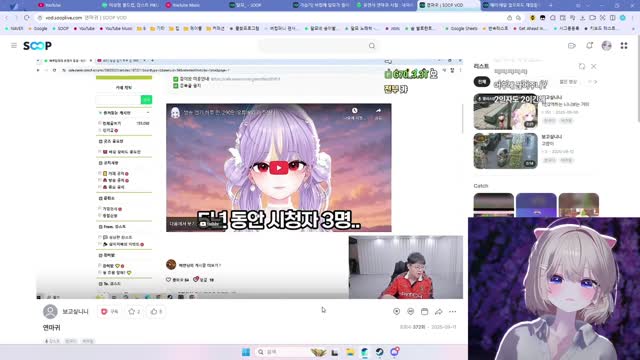
Task: Open the 보고살니니 streamer avatar
Action: tap(50, 311)
